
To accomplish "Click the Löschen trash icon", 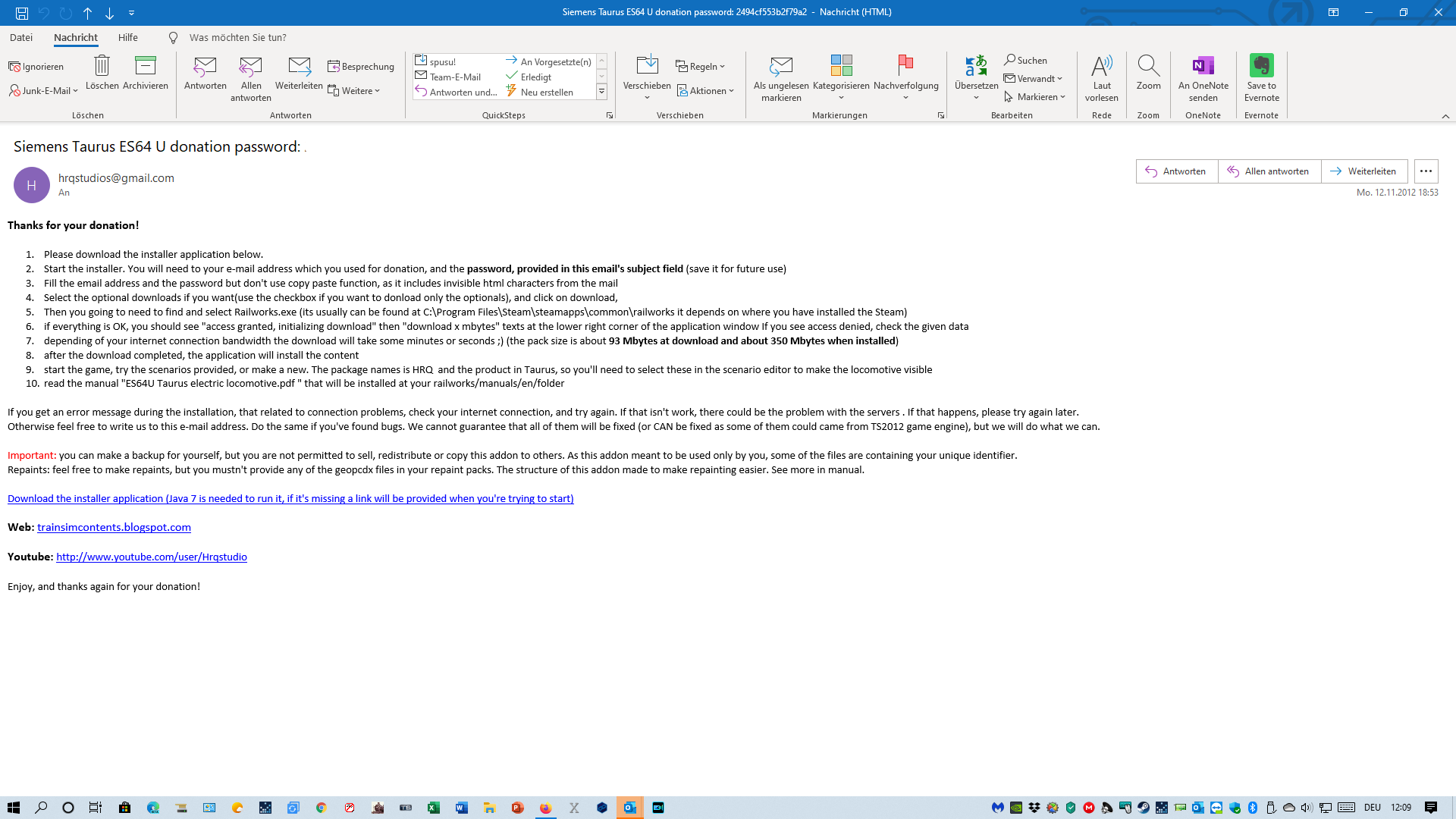I will tap(102, 66).
